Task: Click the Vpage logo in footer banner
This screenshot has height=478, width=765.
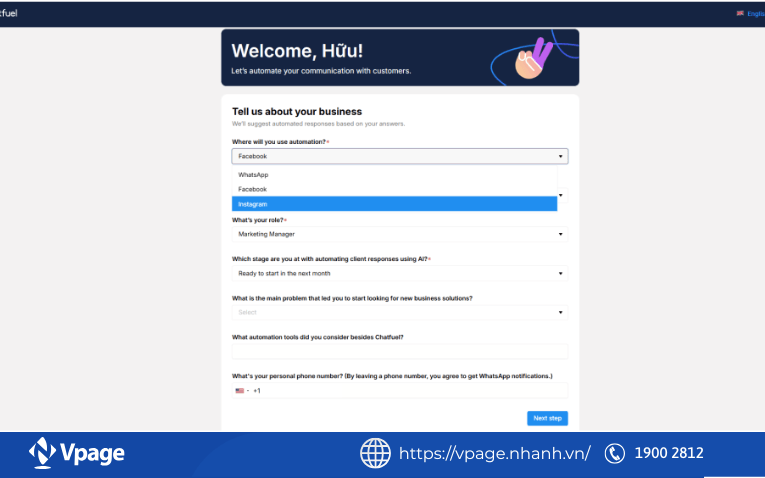Action: (77, 453)
